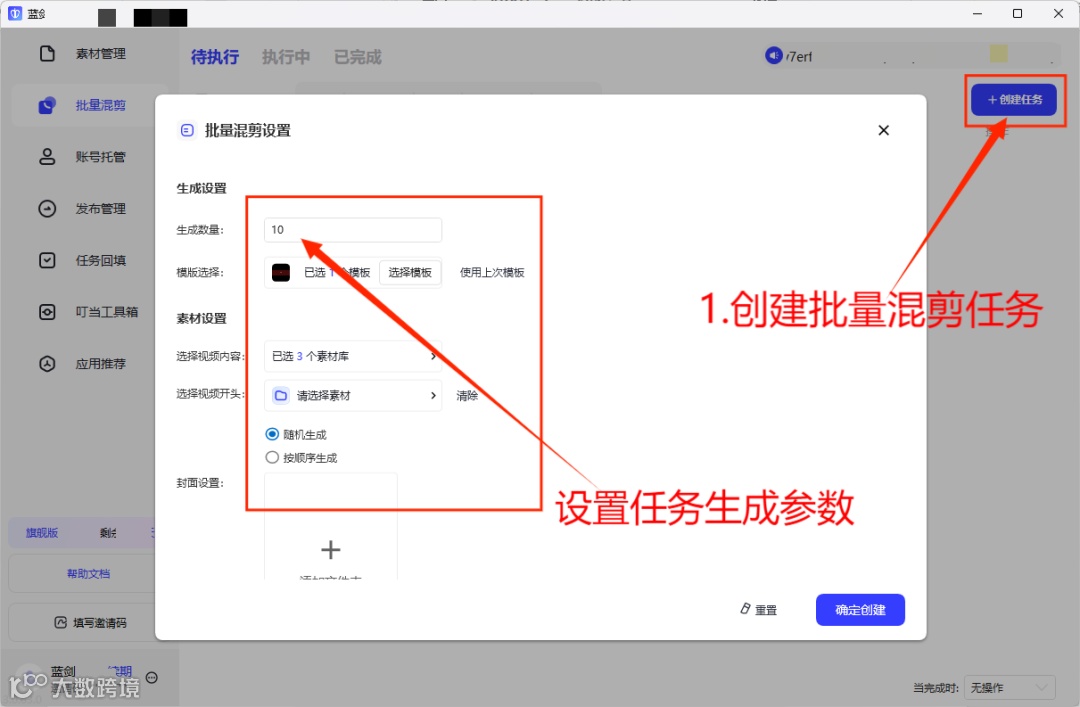This screenshot has width=1080, height=707.
Task: Click the more options icon beside username
Action: click(152, 678)
